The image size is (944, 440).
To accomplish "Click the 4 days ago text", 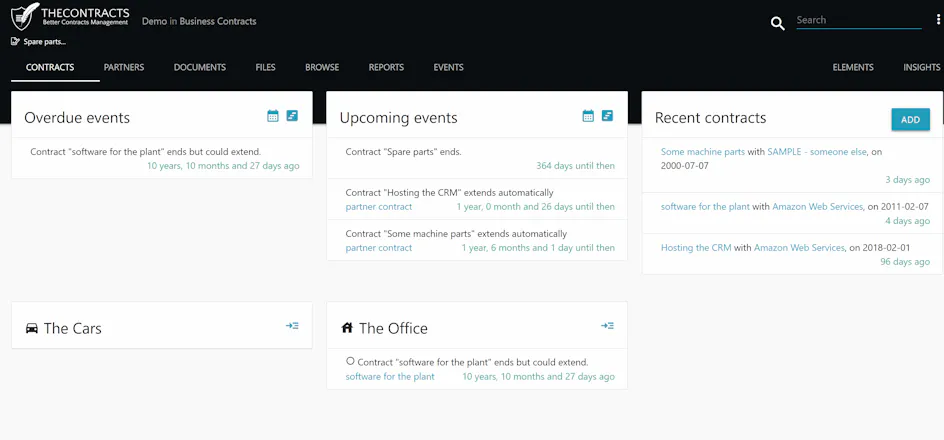I will [907, 221].
